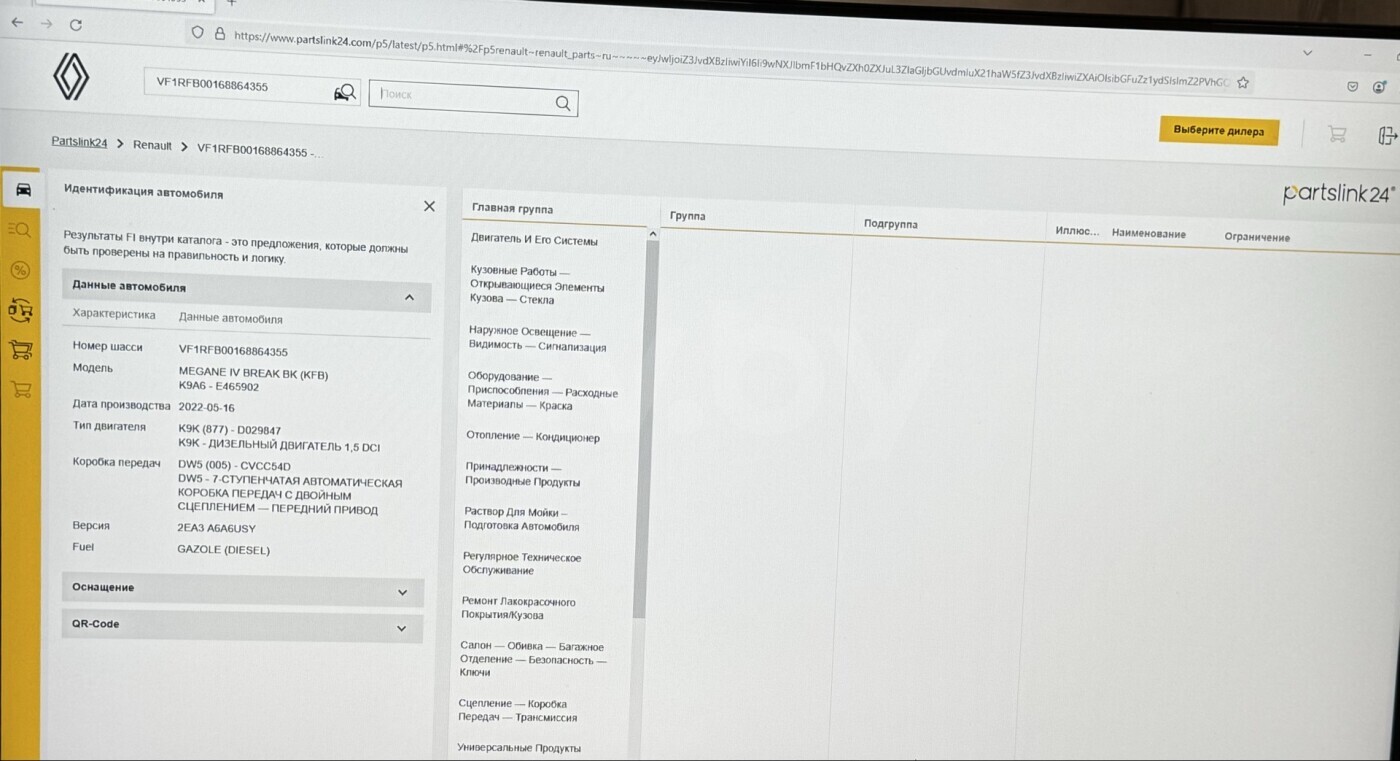
Task: Select Оборудование — Приспособления main group
Action: (x=542, y=391)
